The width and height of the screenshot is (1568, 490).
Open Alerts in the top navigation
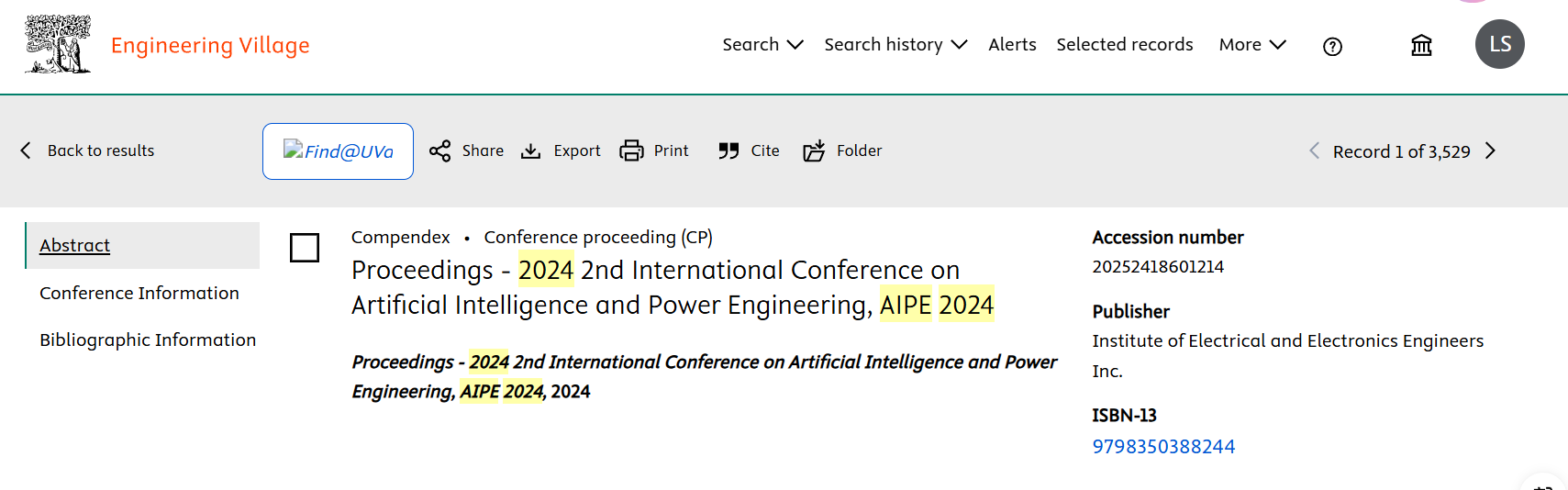click(x=1012, y=44)
